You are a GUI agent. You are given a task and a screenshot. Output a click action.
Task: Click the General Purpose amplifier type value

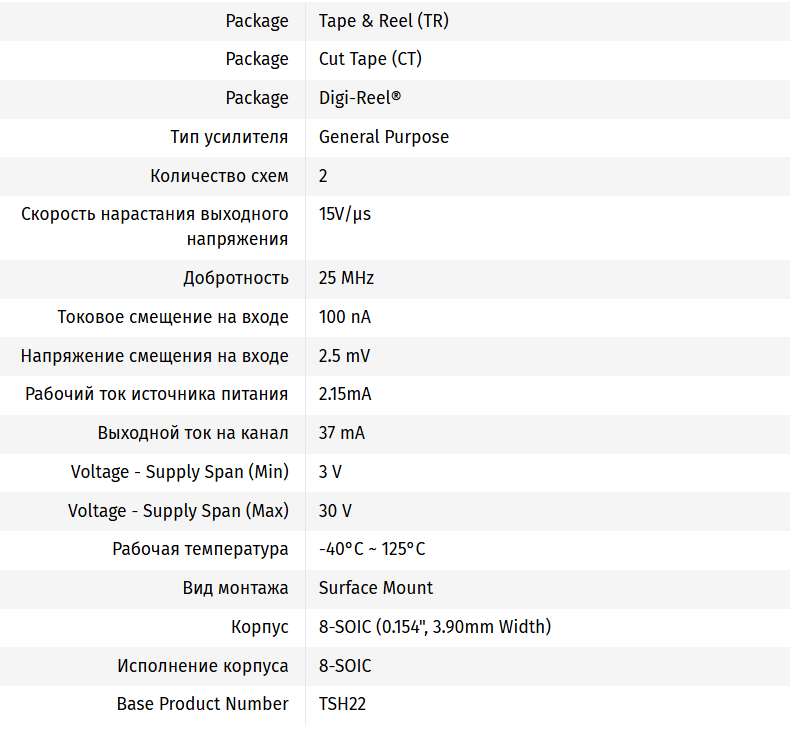(384, 137)
